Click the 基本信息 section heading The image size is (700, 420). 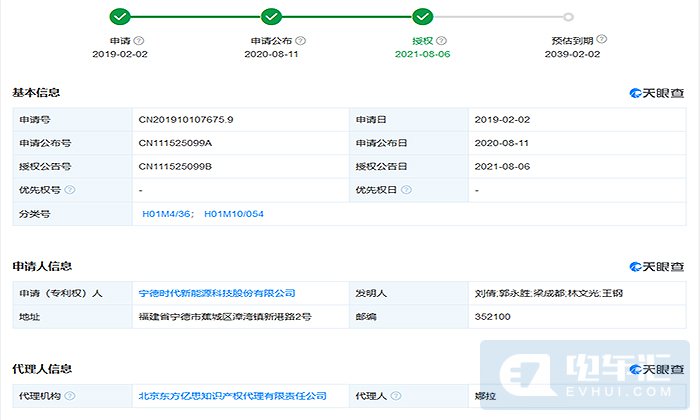click(x=36, y=92)
